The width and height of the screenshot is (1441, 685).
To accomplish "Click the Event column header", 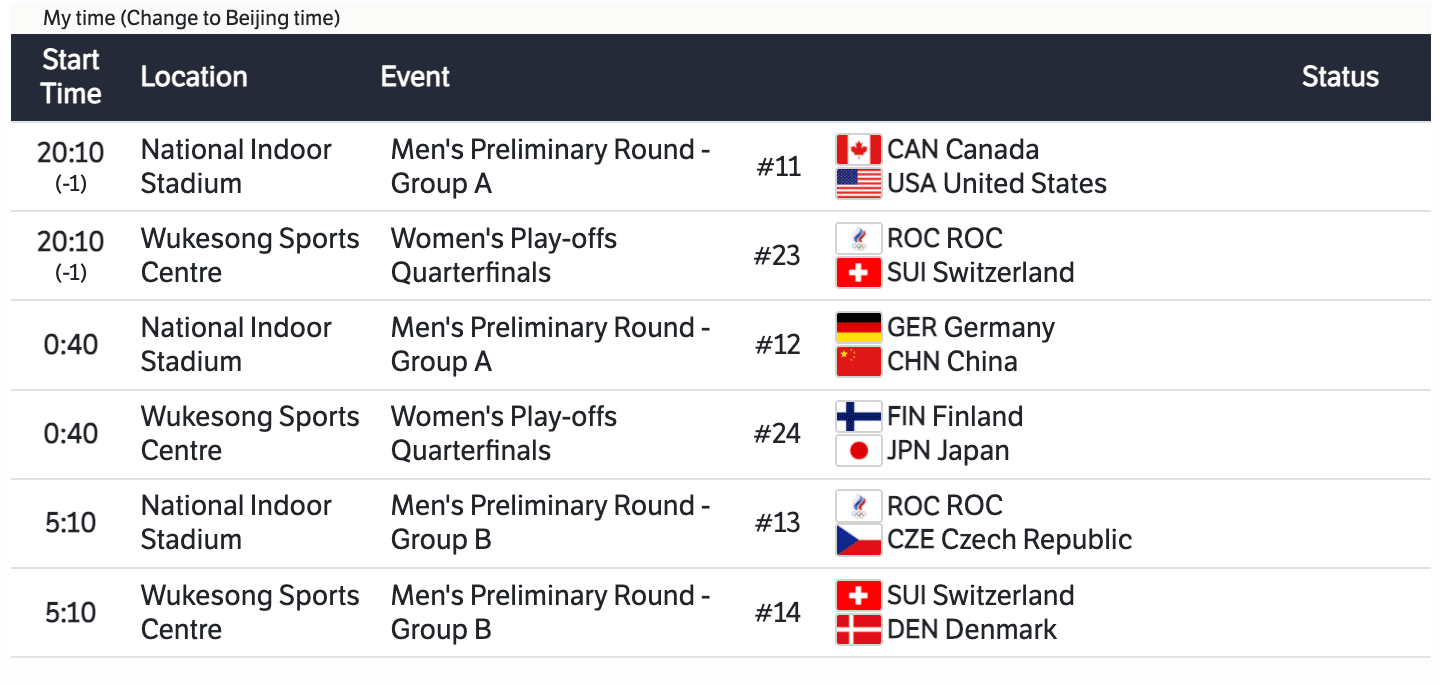I will point(415,77).
